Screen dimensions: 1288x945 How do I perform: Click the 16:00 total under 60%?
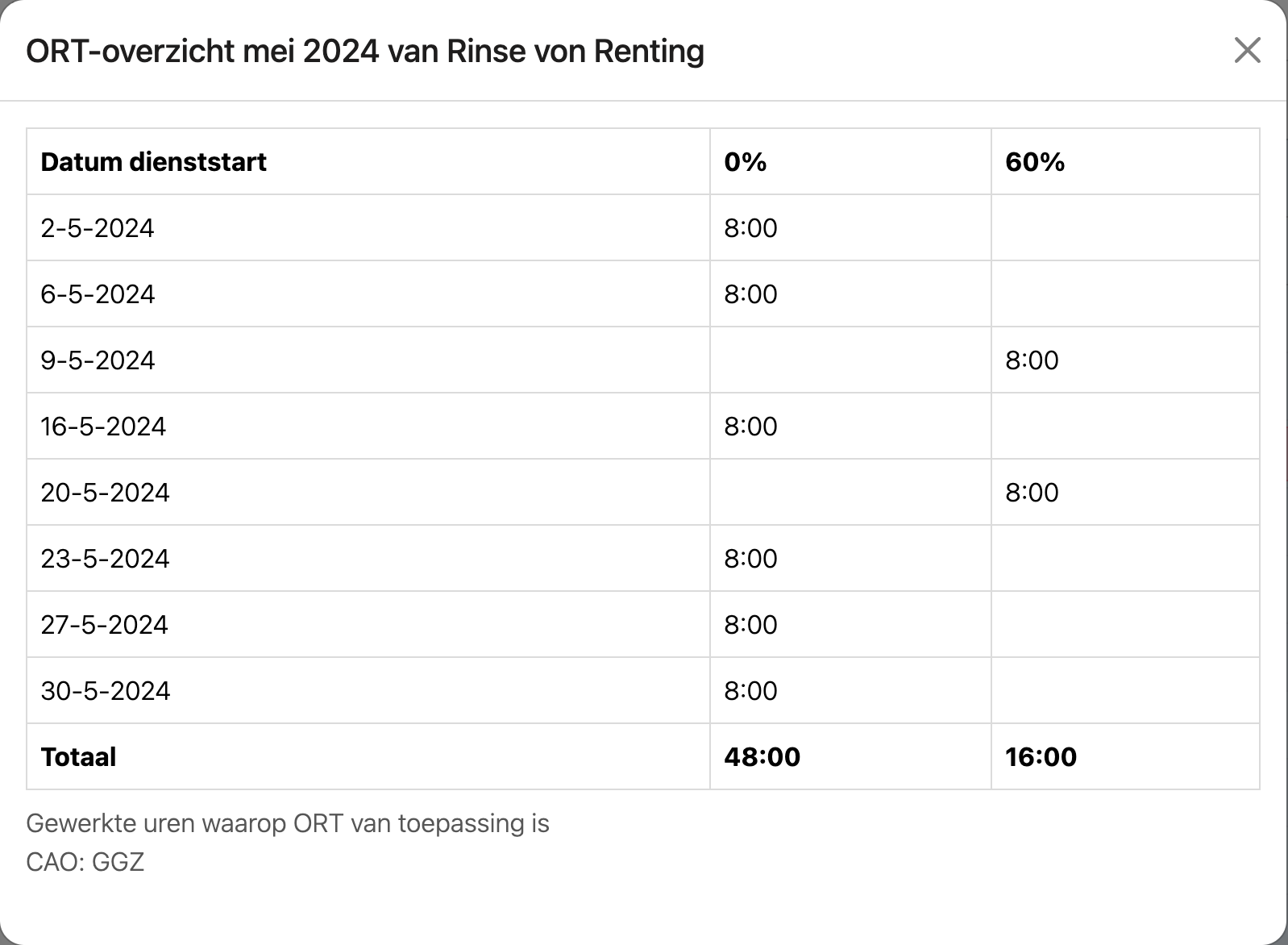(1041, 757)
